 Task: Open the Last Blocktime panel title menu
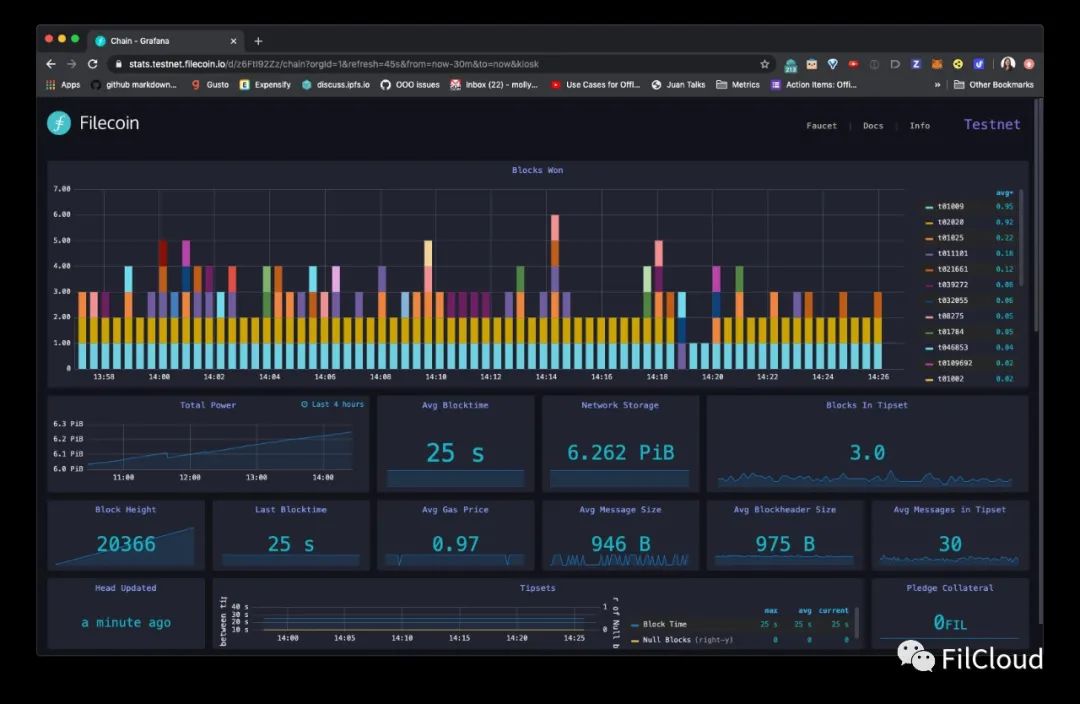tap(291, 510)
